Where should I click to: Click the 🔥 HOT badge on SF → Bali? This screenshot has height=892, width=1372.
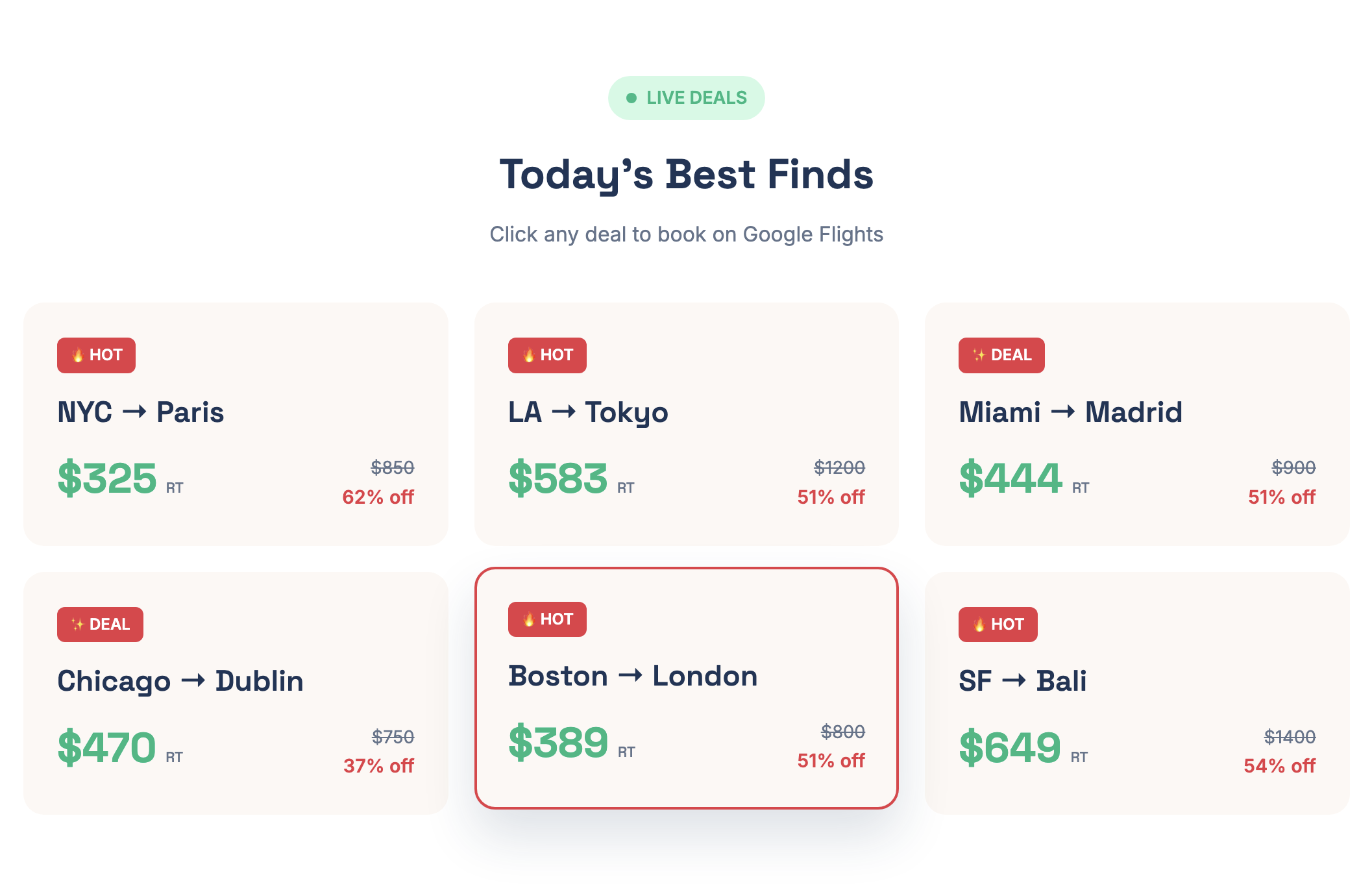click(x=997, y=625)
